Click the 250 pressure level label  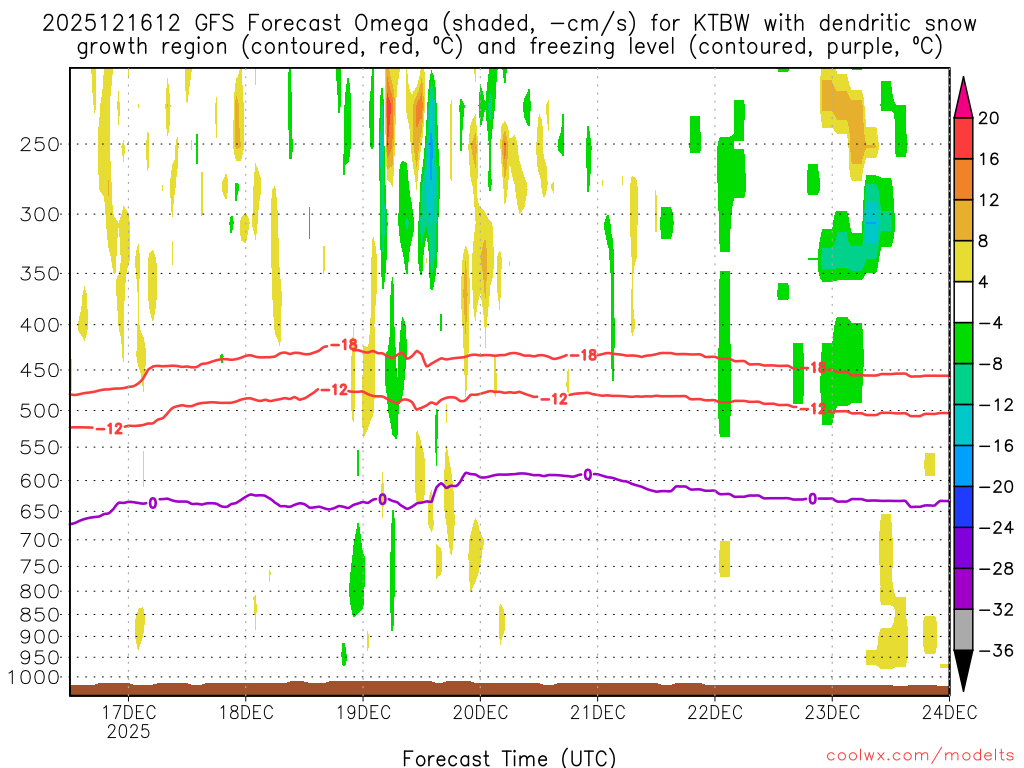[40, 144]
